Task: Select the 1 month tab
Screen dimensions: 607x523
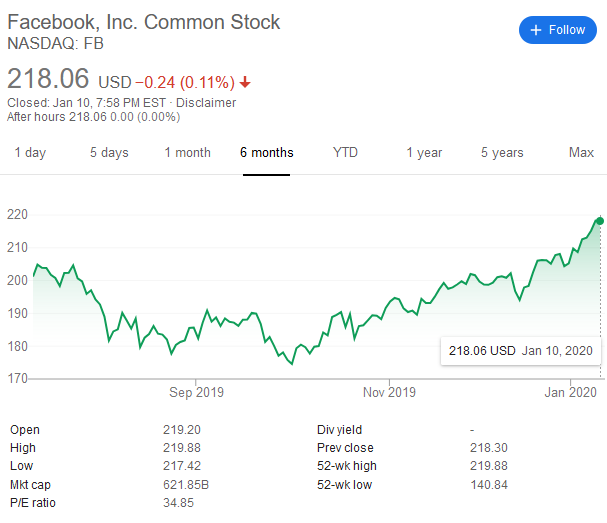Action: tap(187, 153)
